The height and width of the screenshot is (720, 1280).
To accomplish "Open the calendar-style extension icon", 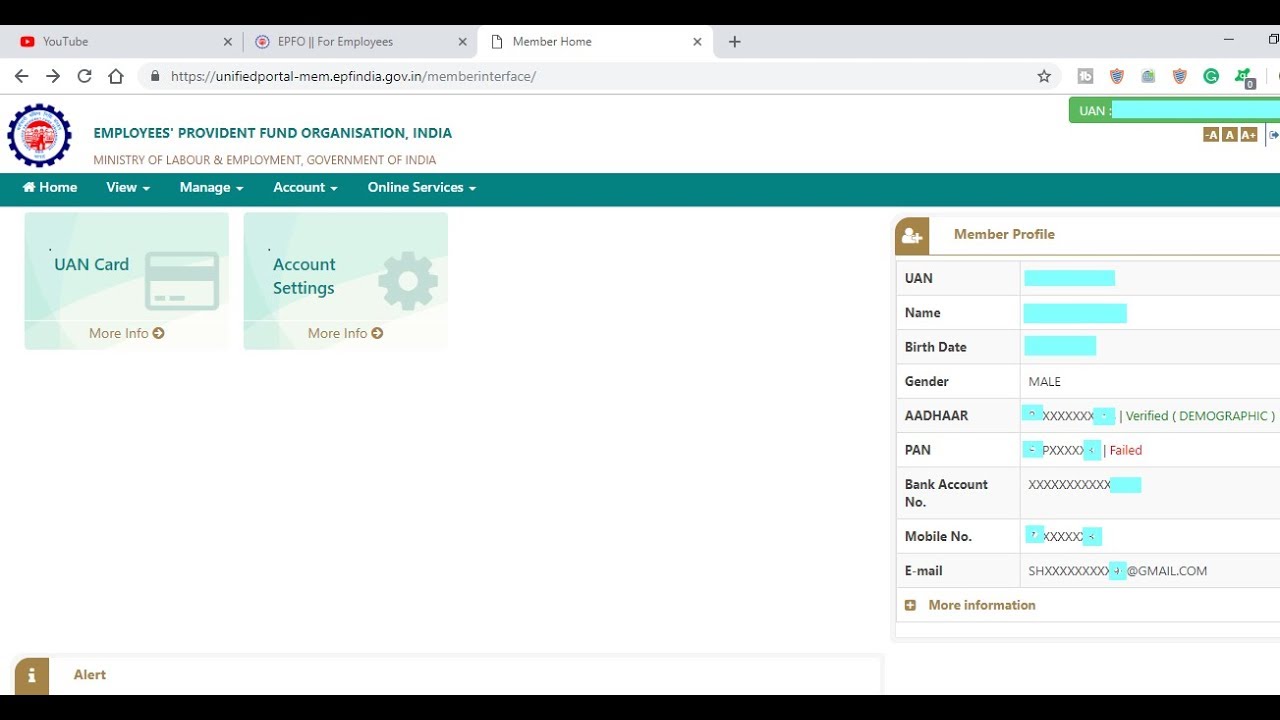I will pyautogui.click(x=1148, y=76).
